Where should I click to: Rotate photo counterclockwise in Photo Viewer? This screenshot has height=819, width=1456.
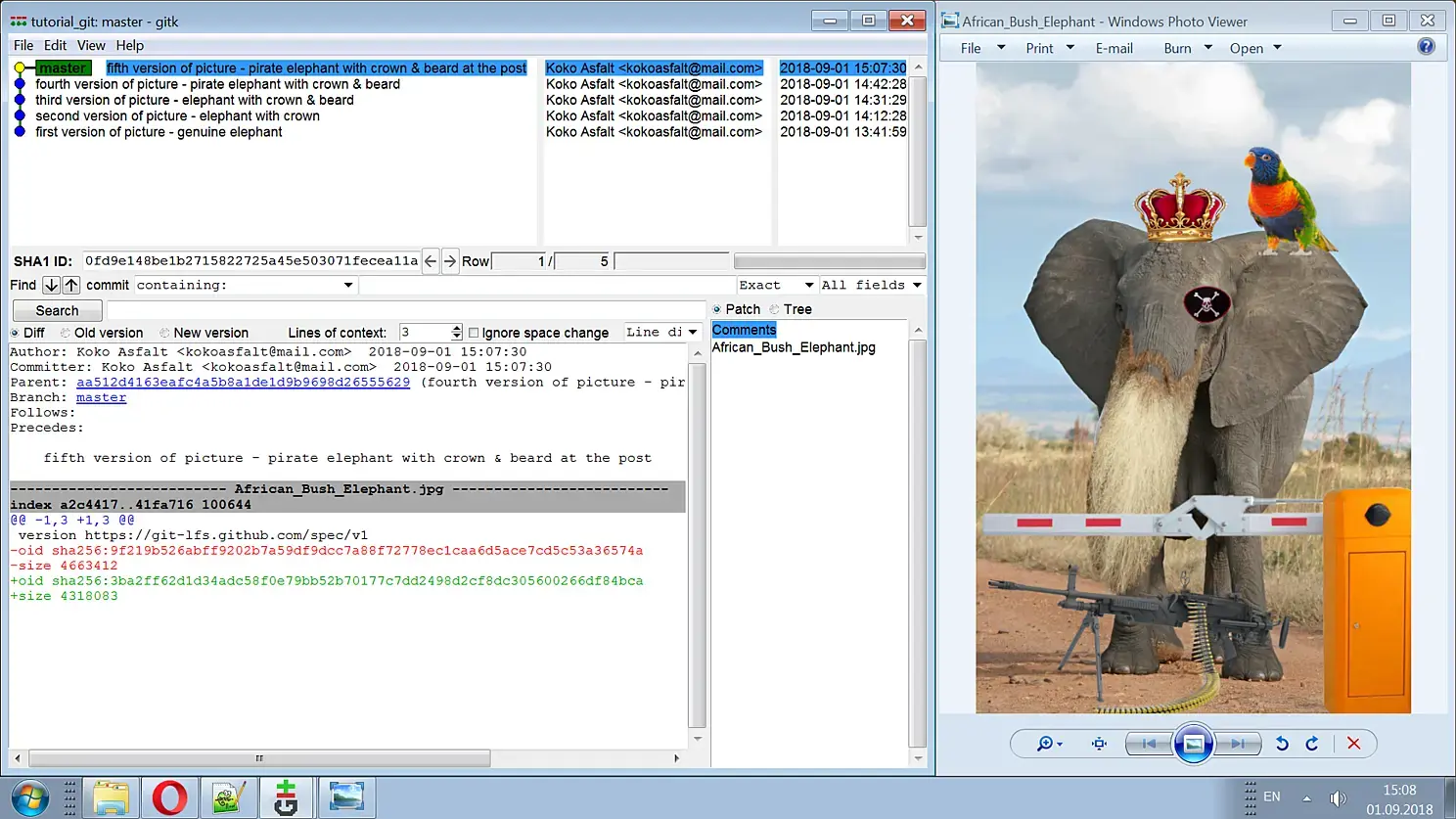[x=1282, y=744]
